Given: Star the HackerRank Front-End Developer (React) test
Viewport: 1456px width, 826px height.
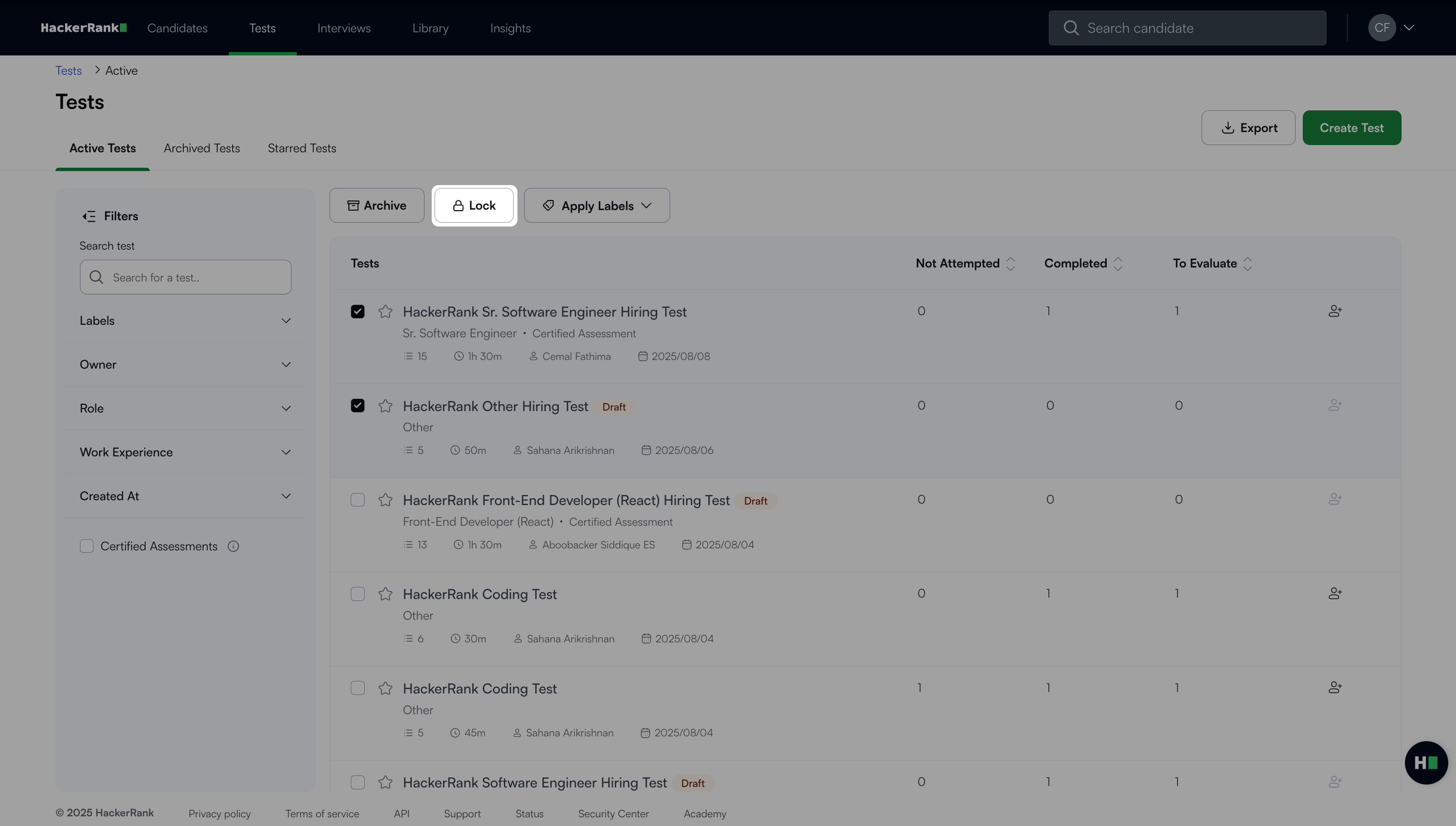Looking at the screenshot, I should (385, 500).
